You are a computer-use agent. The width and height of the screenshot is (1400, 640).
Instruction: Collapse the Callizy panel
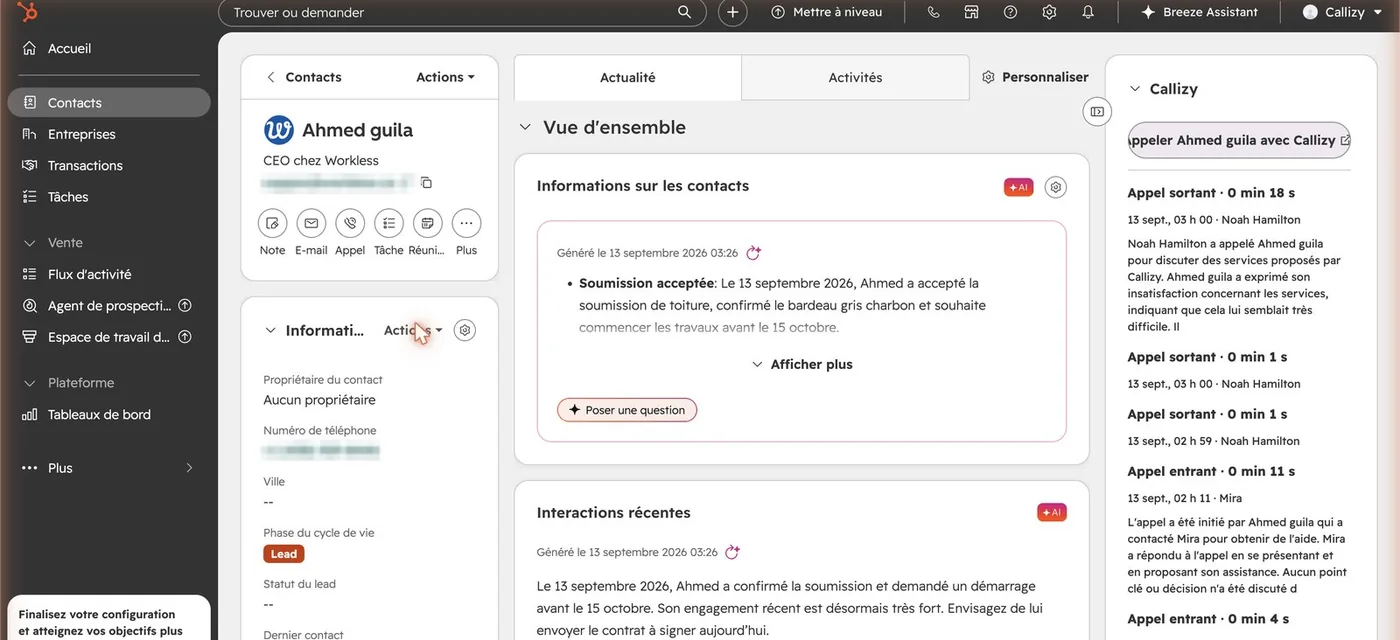pos(1135,89)
